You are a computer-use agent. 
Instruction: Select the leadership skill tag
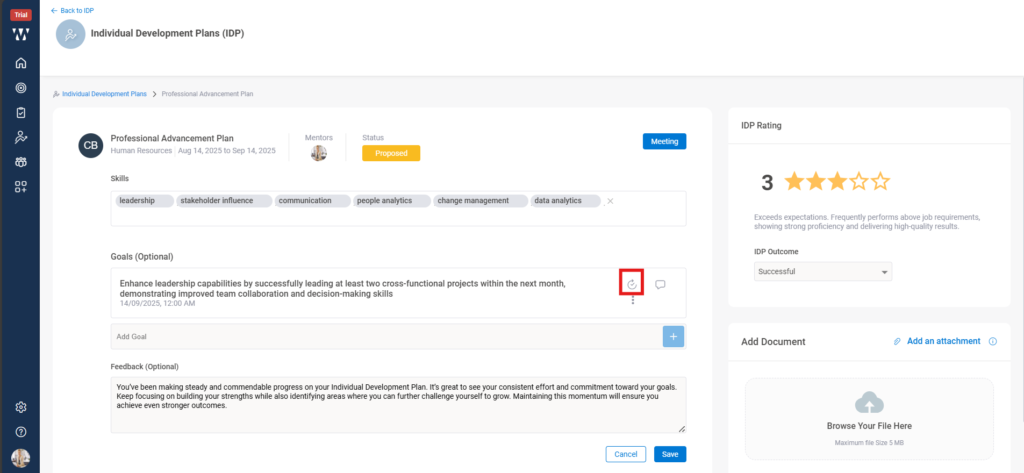point(144,201)
